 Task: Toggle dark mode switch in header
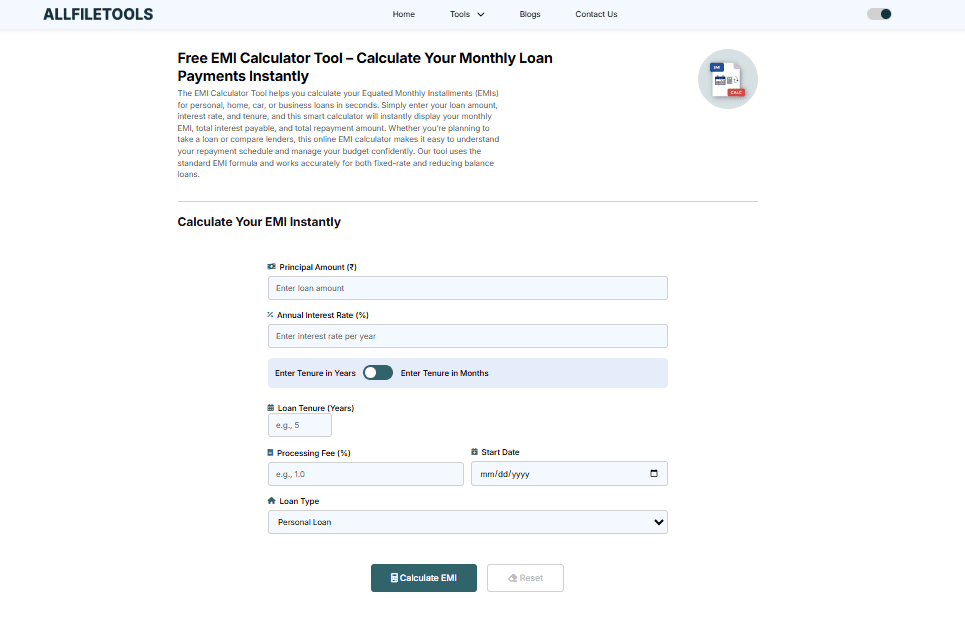[x=879, y=14]
